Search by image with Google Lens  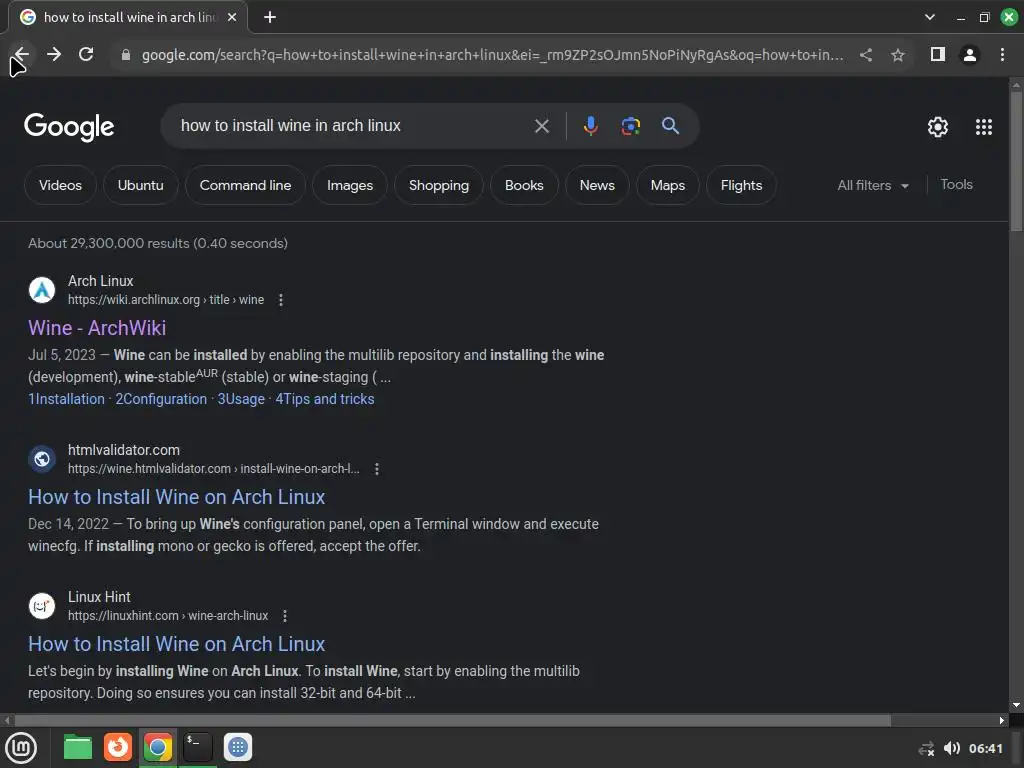(x=630, y=126)
